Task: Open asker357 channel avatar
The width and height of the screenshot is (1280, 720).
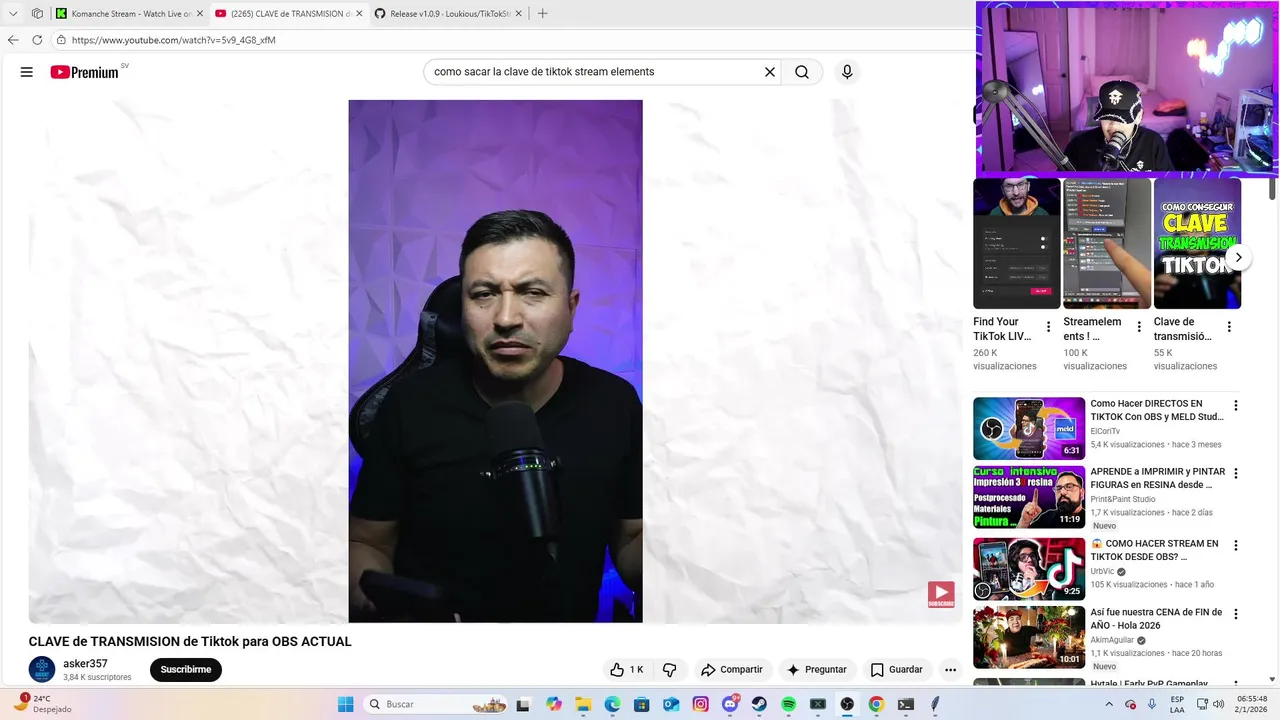Action: (41, 670)
